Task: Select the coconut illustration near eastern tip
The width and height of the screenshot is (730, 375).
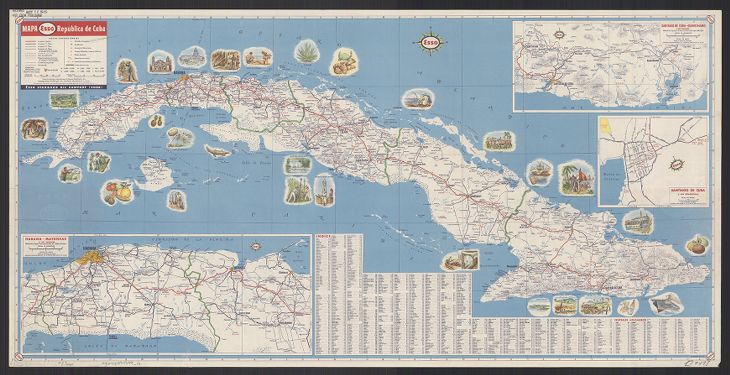Action: 697,245
